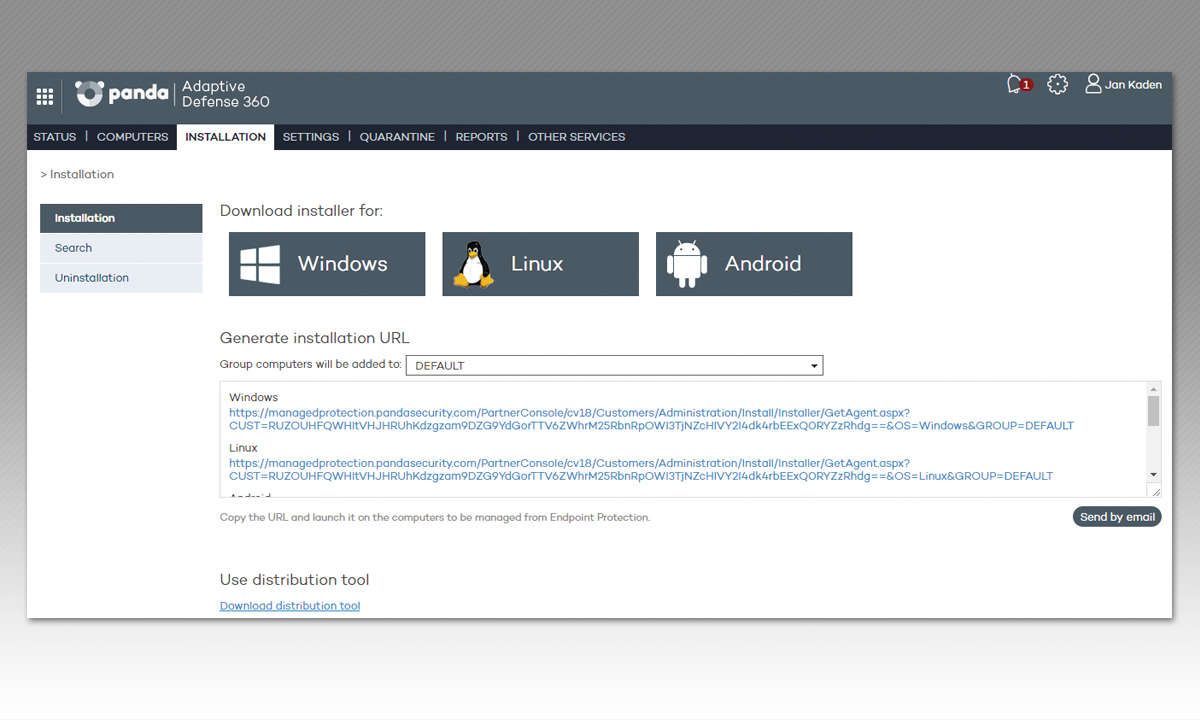This screenshot has width=1200, height=720.
Task: Click the Download distribution tool link
Action: 290,606
